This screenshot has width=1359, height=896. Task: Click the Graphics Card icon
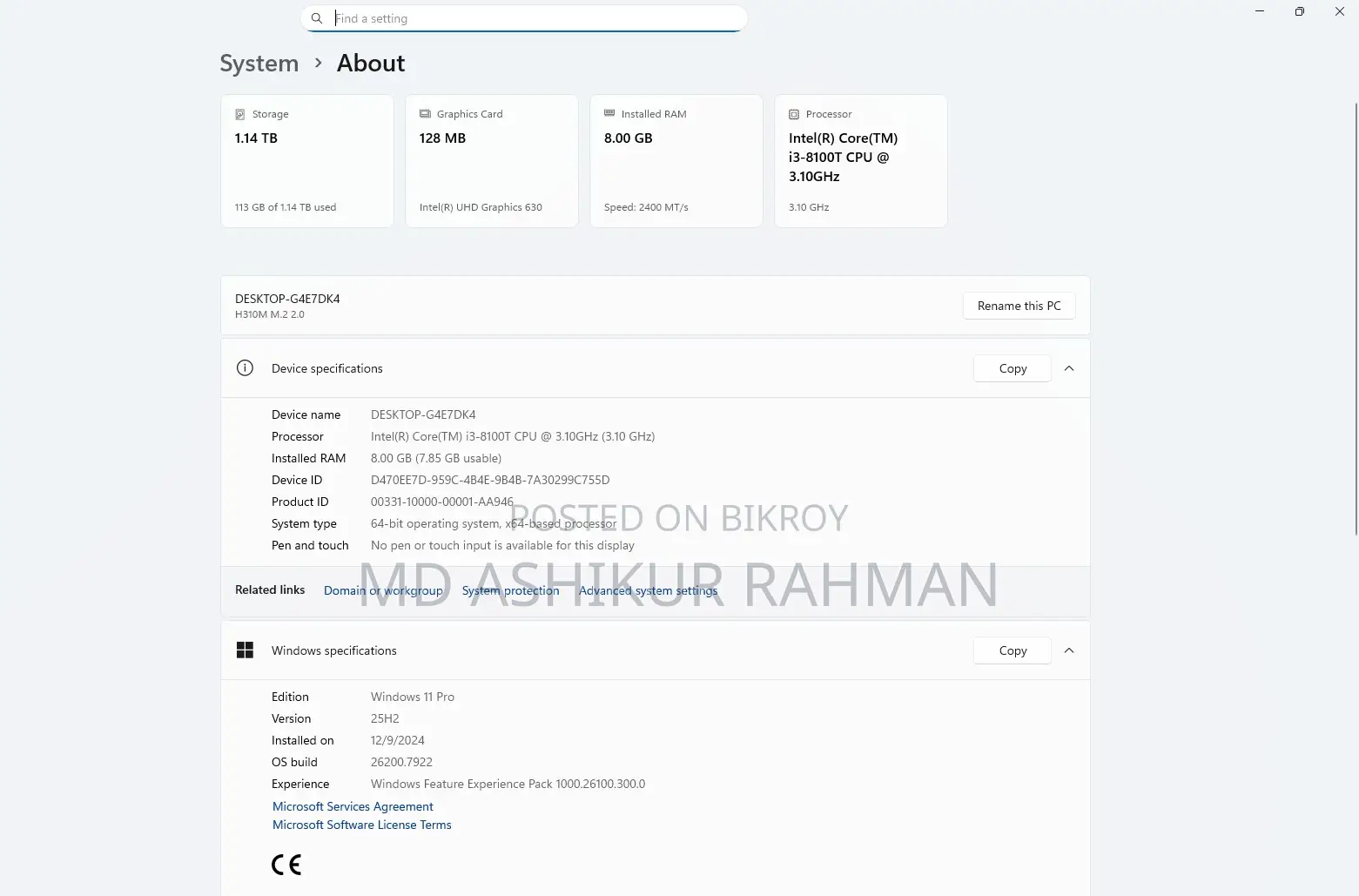425,114
